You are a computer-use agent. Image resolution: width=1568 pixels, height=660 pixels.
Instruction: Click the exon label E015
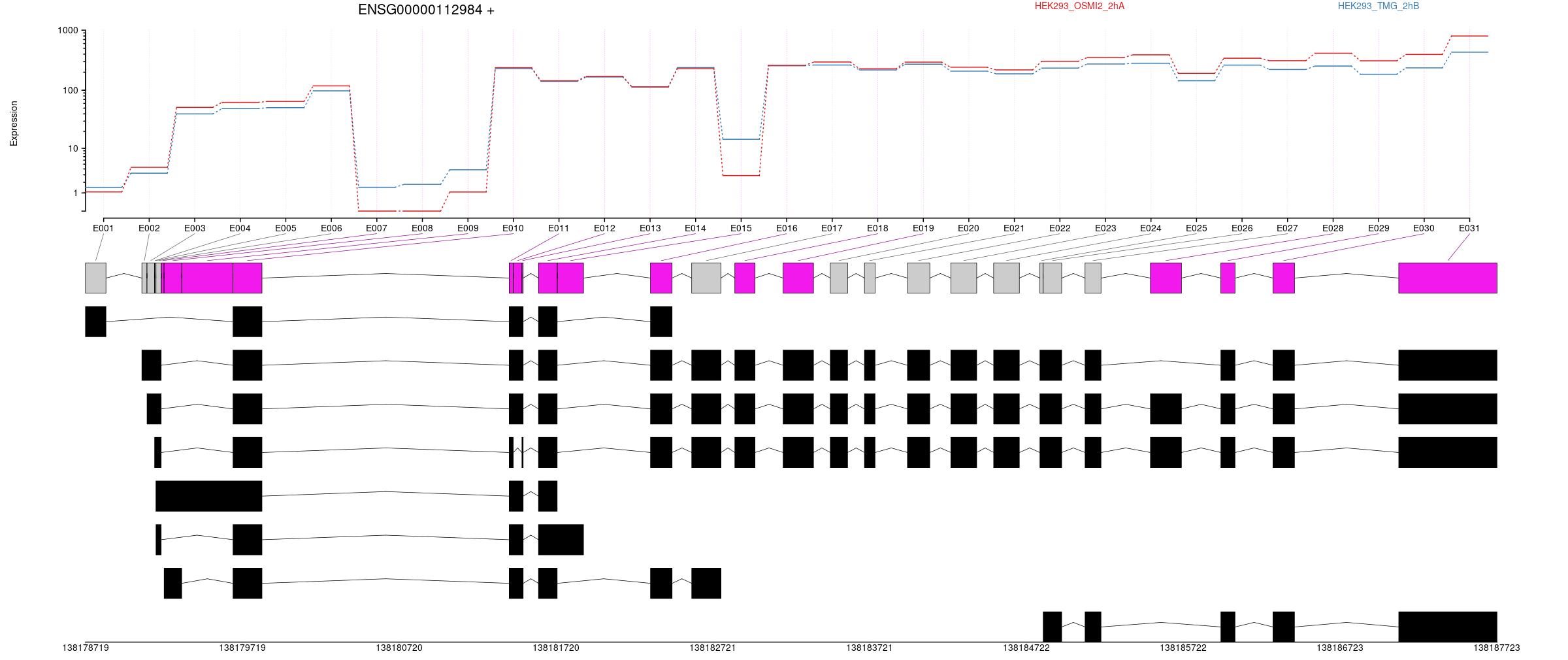pyautogui.click(x=741, y=228)
